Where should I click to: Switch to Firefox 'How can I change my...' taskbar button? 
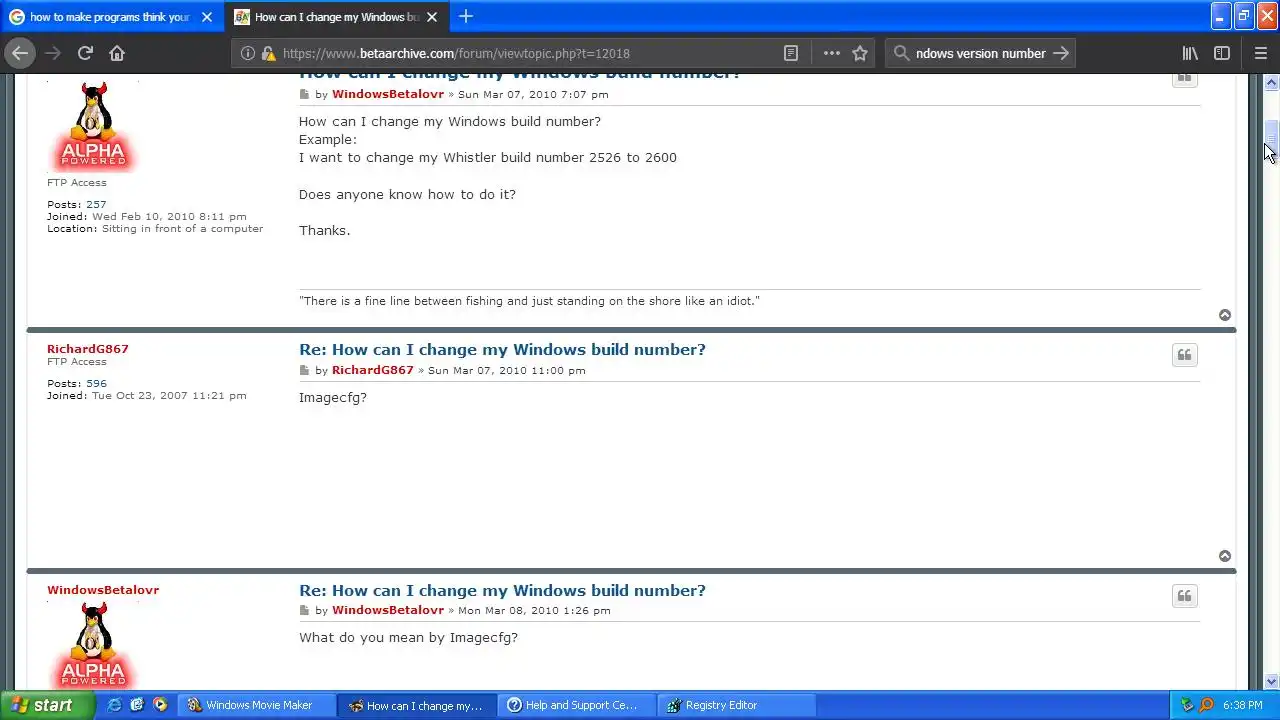416,705
